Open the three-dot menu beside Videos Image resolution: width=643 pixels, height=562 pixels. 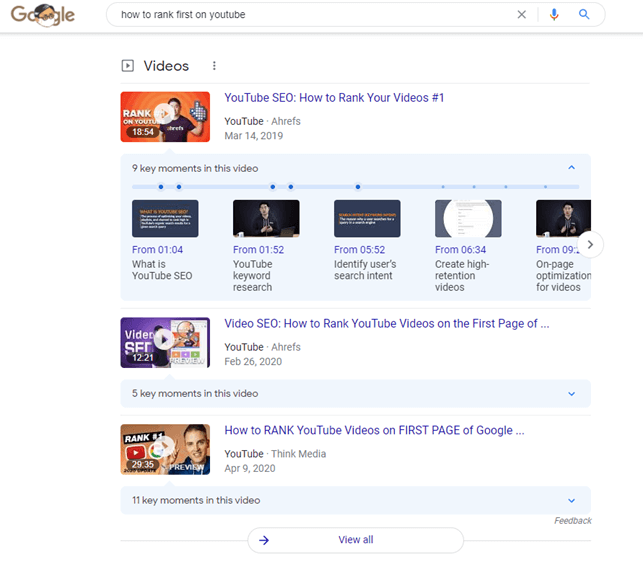pos(214,66)
